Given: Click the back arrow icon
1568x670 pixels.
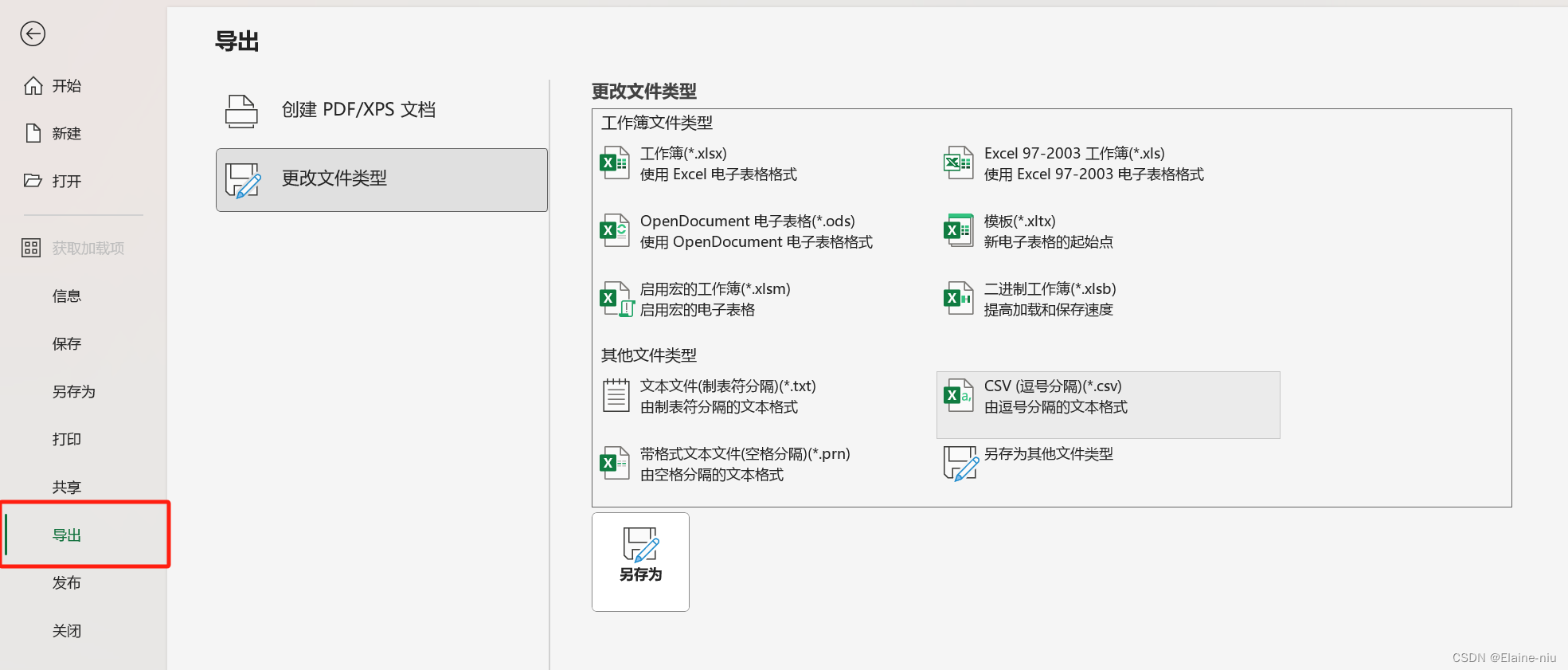Looking at the screenshot, I should [33, 33].
